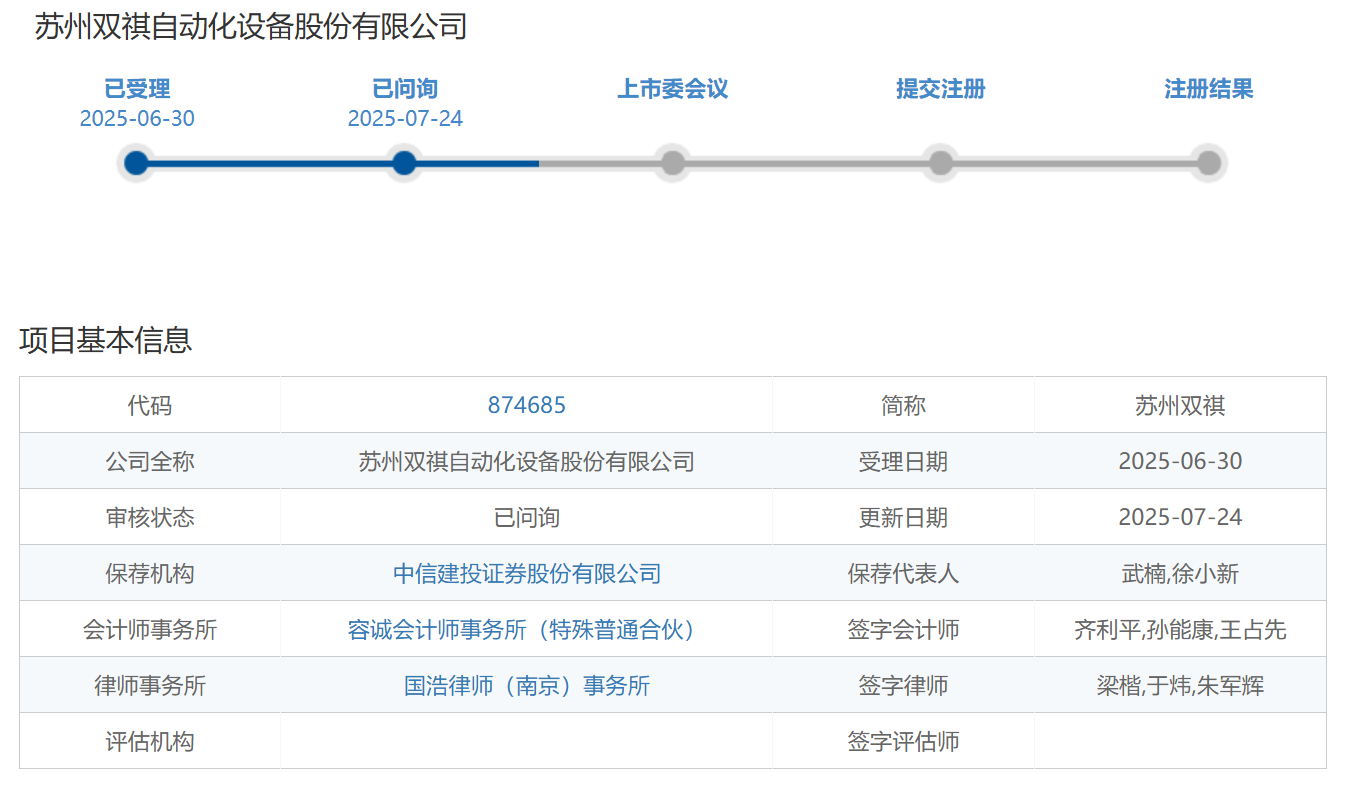Click the 代码 label cell
Viewport: 1353px width, 793px height.
point(150,405)
